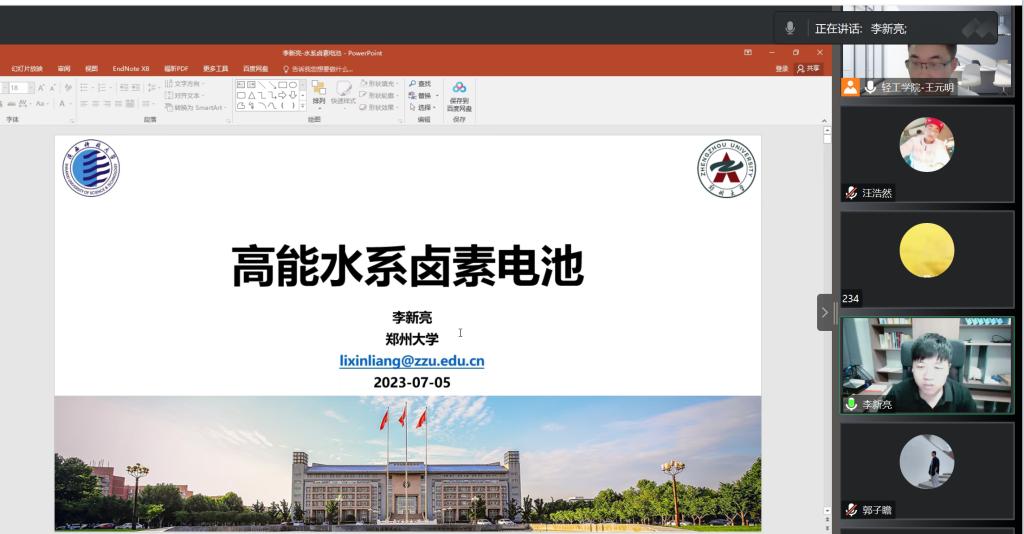Expand the 替换 replace dropdown arrow
Viewport: 1024px width, 534px height.
click(436, 96)
